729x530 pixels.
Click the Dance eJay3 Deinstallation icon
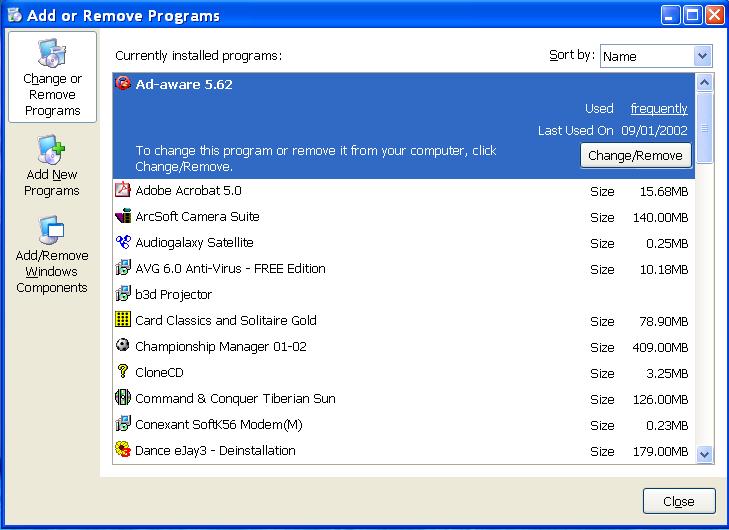pyautogui.click(x=123, y=450)
